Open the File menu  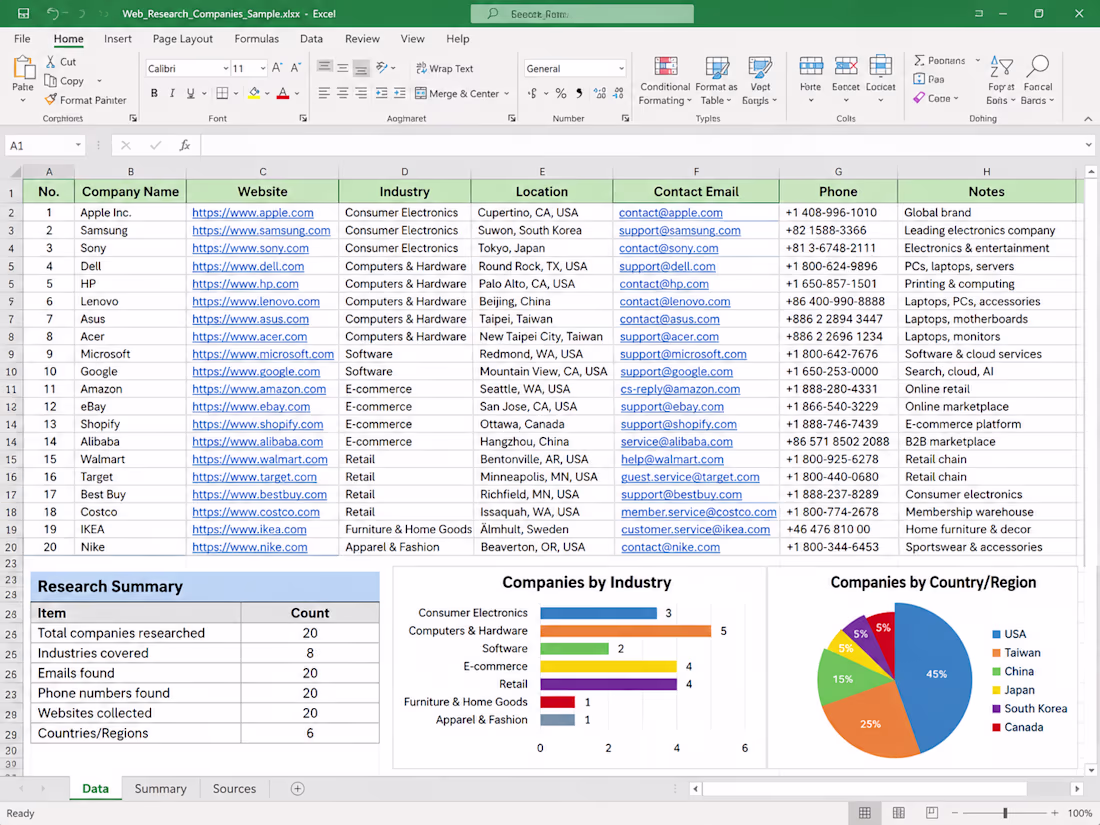click(22, 39)
